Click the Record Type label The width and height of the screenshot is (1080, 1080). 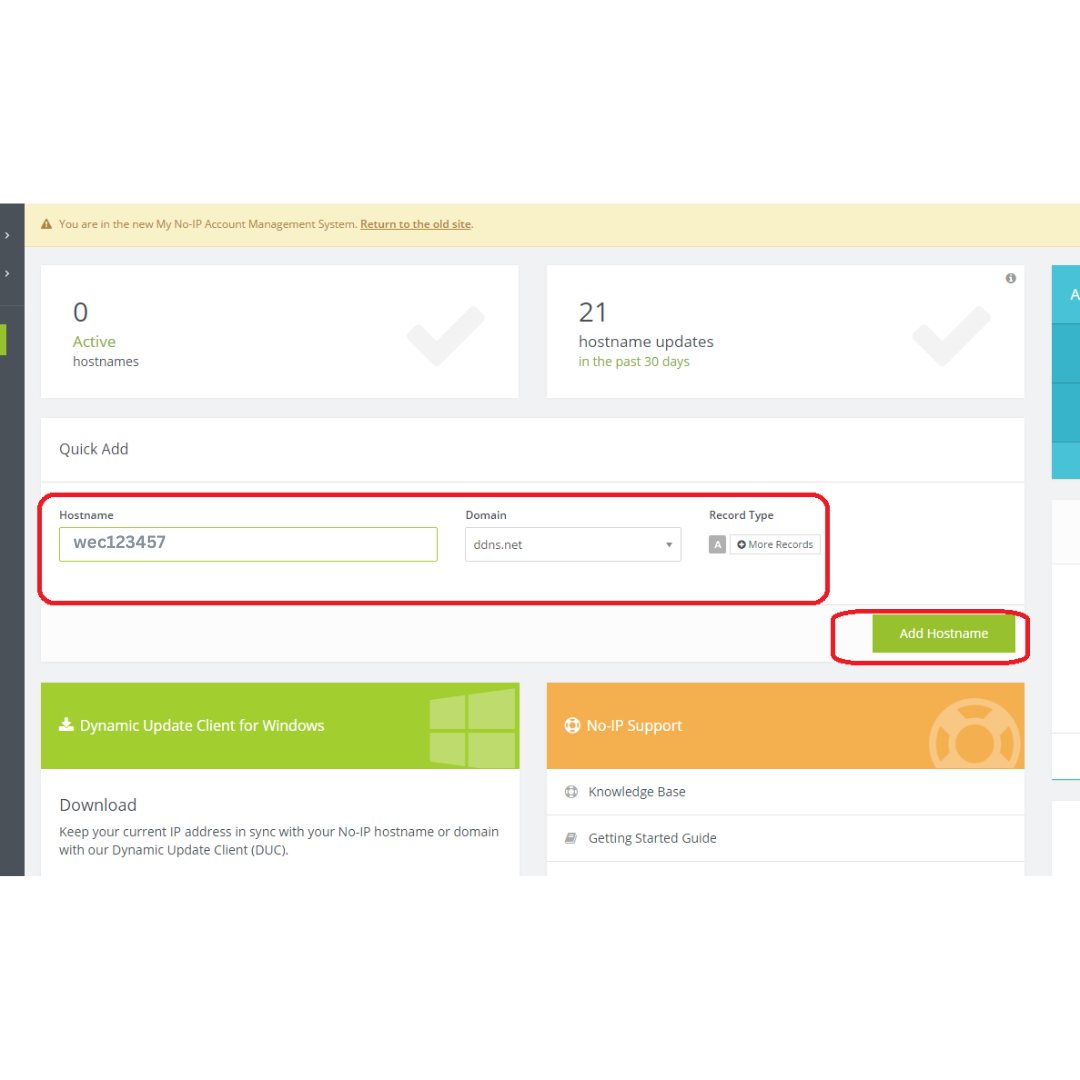(x=741, y=515)
